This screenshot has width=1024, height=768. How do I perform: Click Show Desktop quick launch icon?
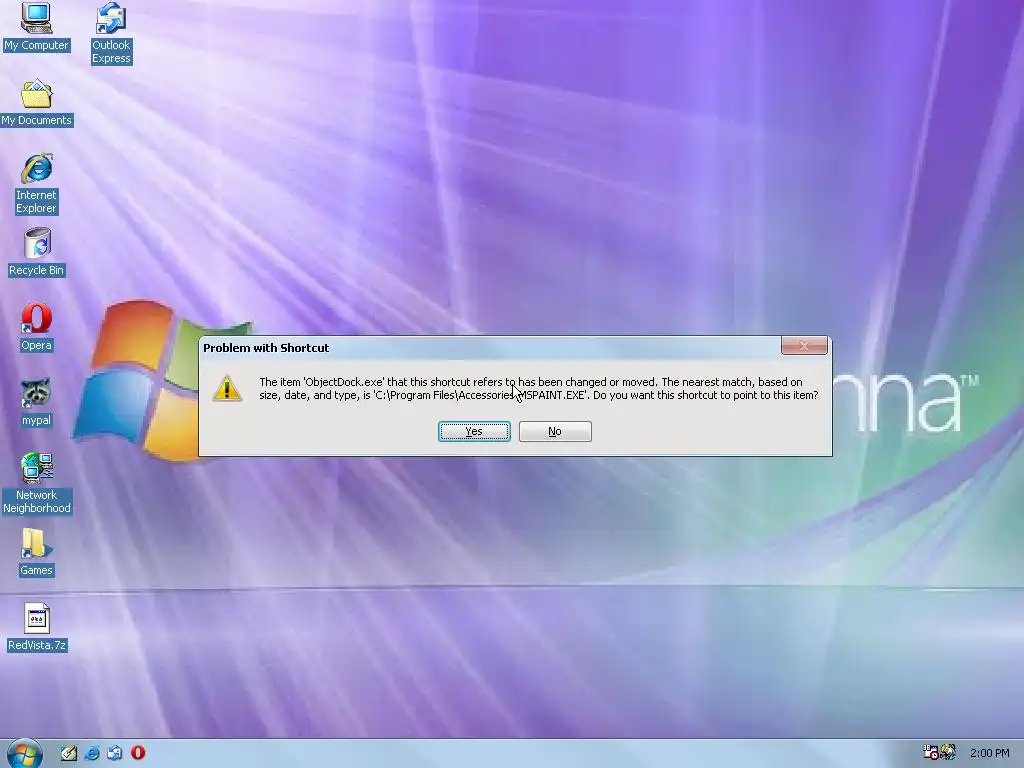pos(69,753)
